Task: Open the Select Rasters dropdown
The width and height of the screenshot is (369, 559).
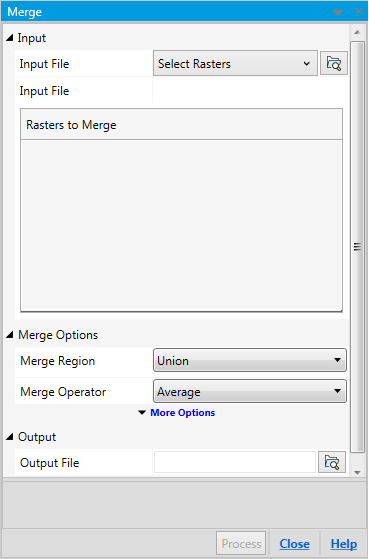Action: click(235, 63)
